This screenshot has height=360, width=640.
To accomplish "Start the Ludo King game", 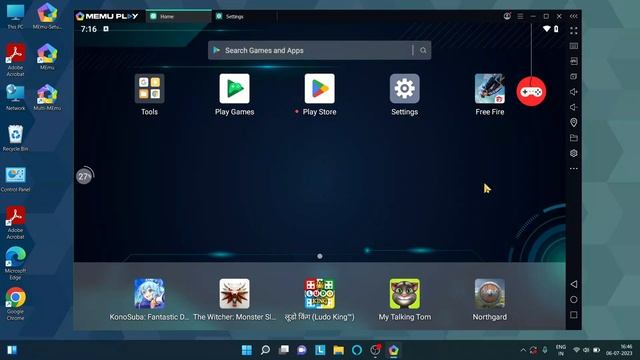I will pyautogui.click(x=320, y=293).
